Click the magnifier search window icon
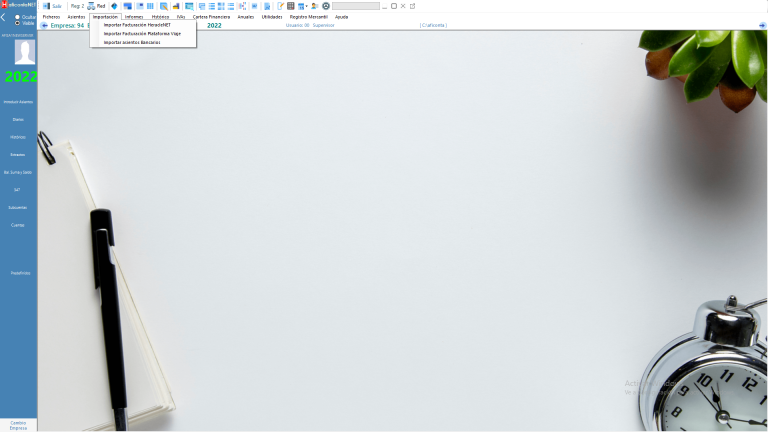This screenshot has height=432, width=768. pos(164,6)
